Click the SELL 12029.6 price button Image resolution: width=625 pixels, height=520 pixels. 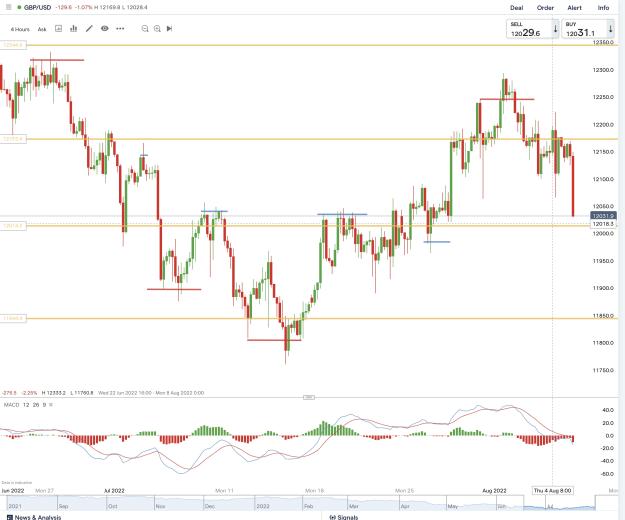pyautogui.click(x=529, y=29)
